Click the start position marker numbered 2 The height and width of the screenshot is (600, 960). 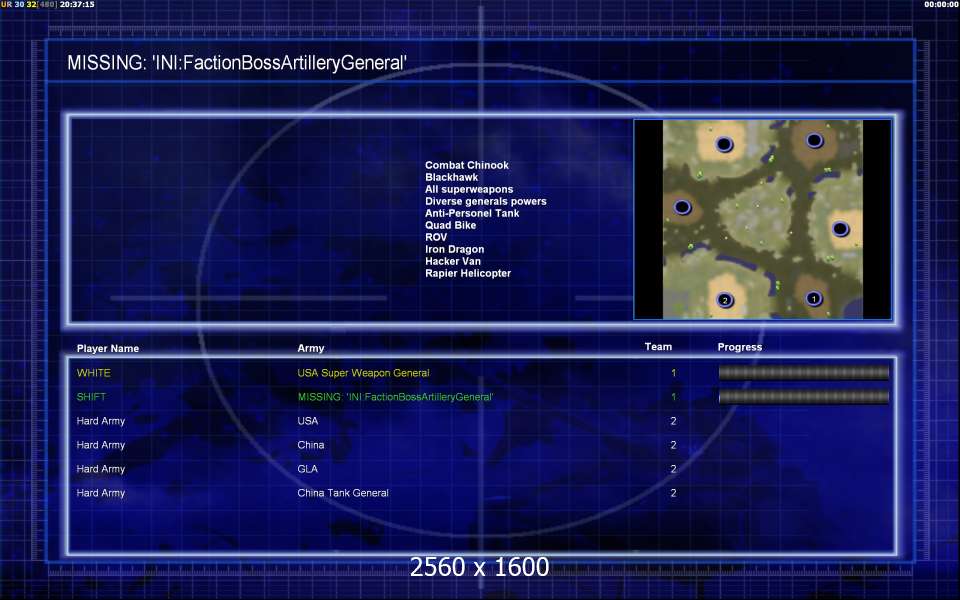point(725,300)
